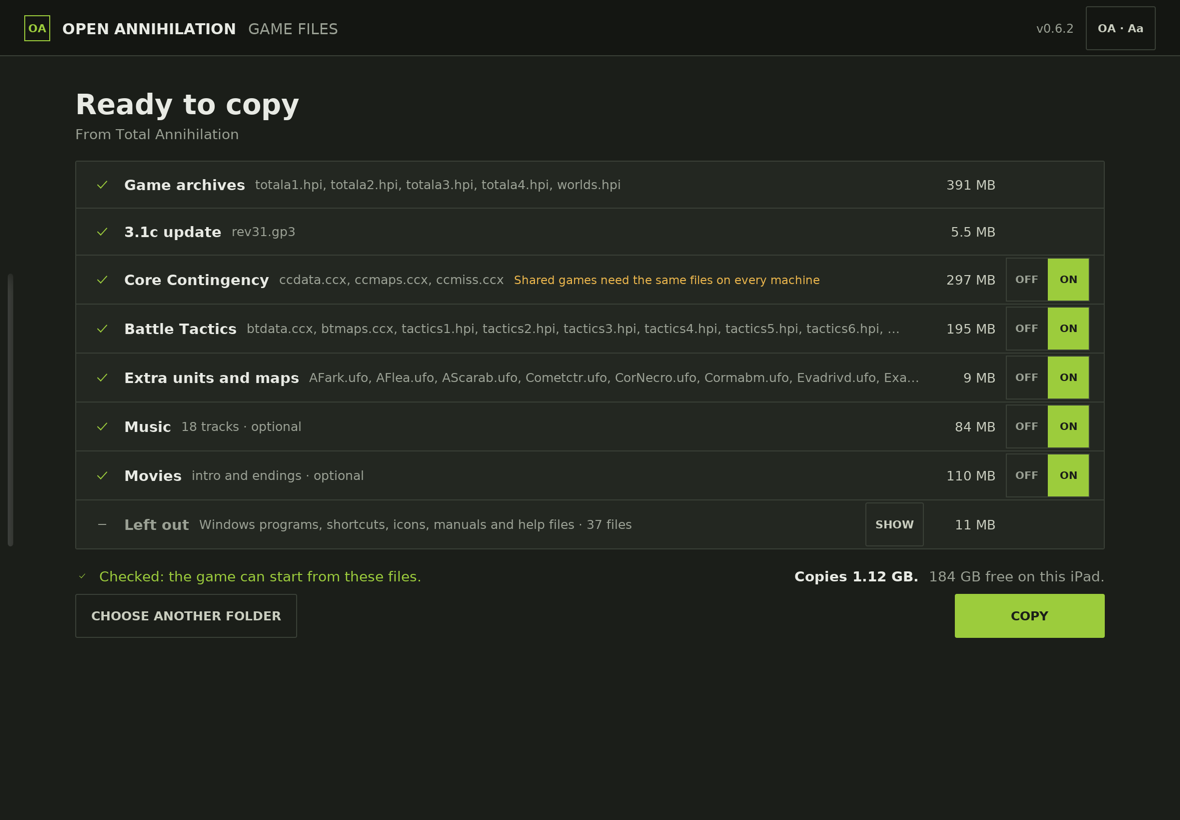This screenshot has width=1180, height=820.
Task: Click the 110 MB size value
Action: click(x=971, y=475)
